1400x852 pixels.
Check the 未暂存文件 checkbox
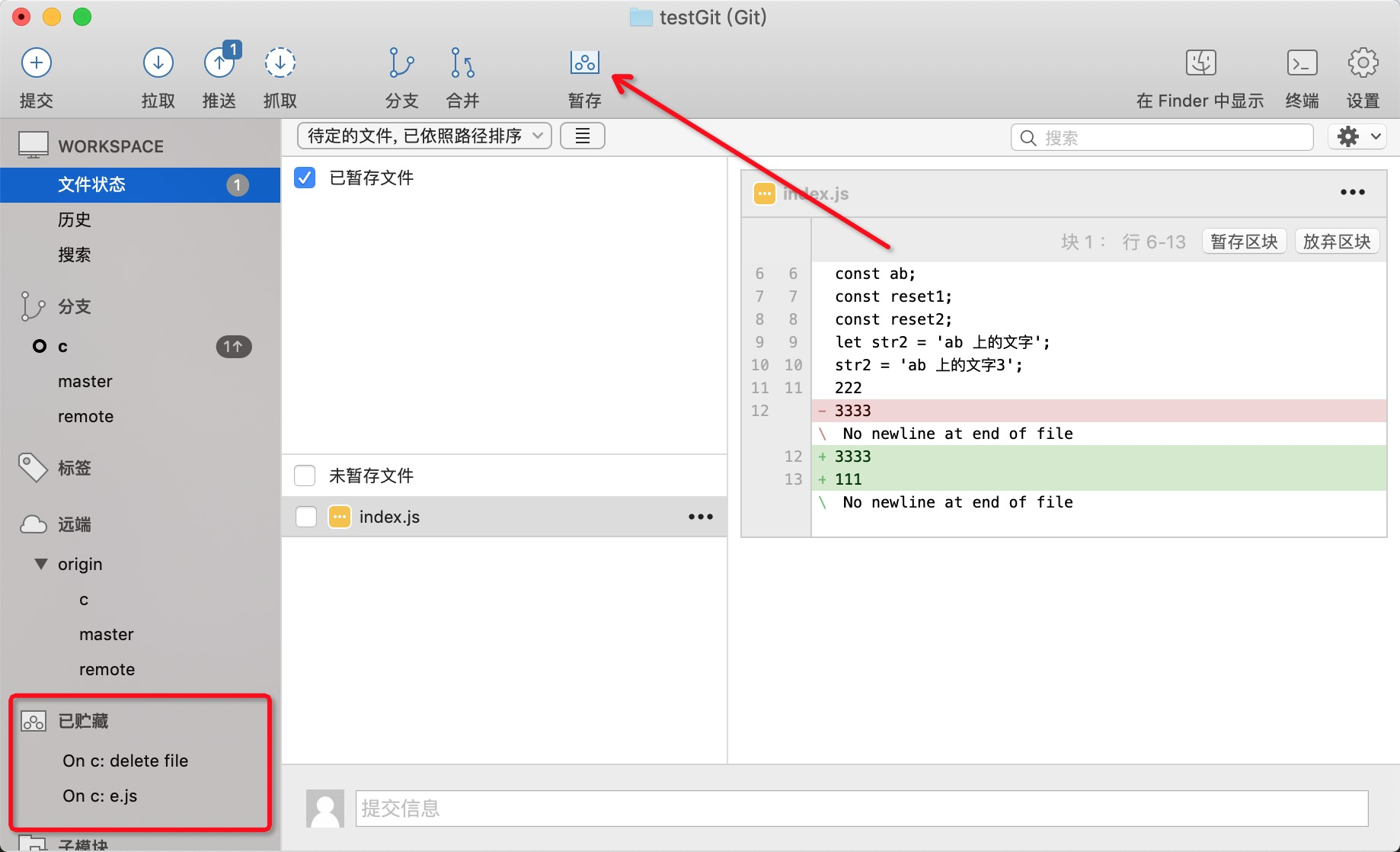305,475
